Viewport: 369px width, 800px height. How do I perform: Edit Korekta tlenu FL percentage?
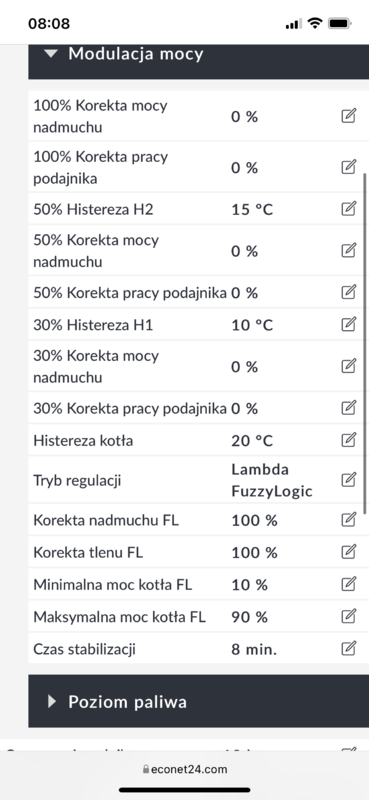(x=348, y=552)
